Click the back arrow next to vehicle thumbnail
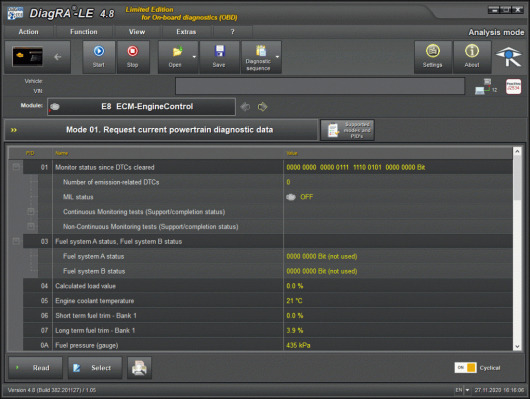This screenshot has width=530, height=399. pos(58,57)
